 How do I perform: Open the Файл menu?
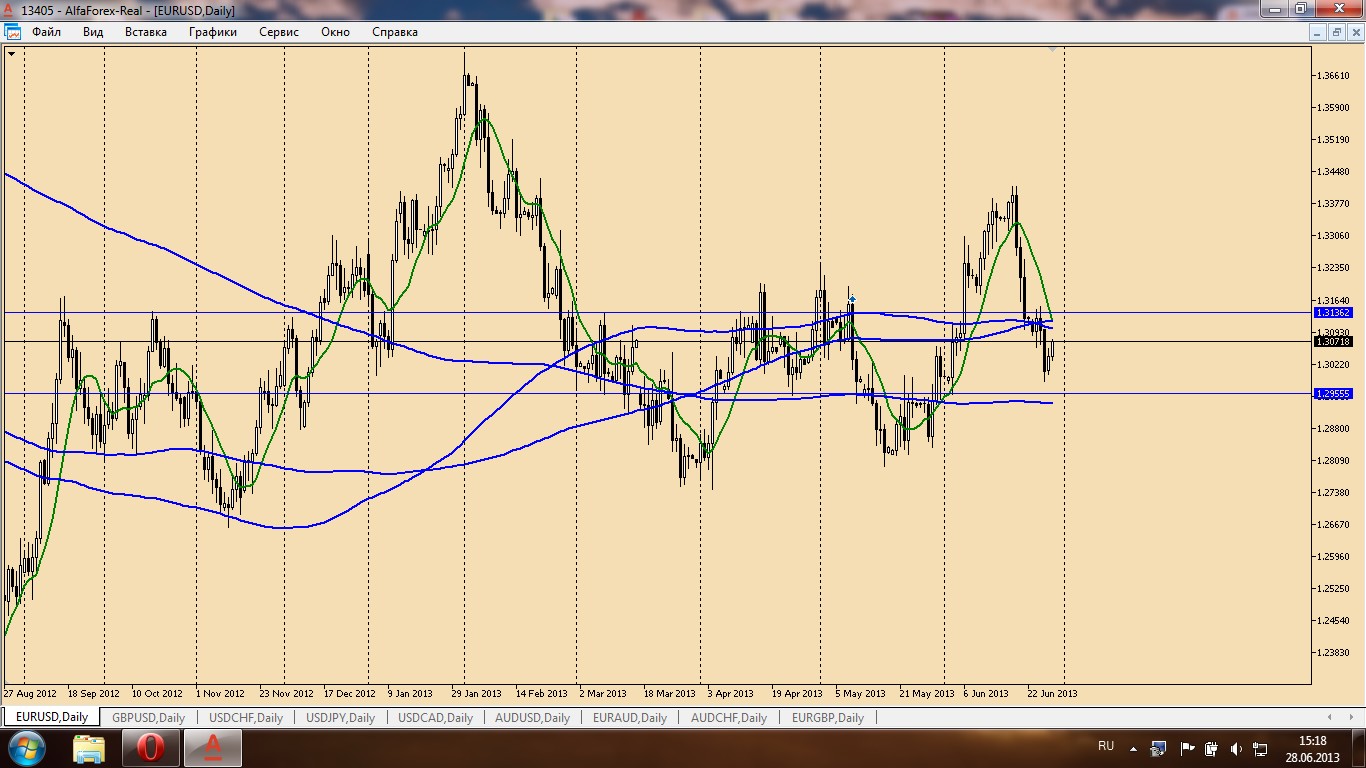tap(47, 32)
